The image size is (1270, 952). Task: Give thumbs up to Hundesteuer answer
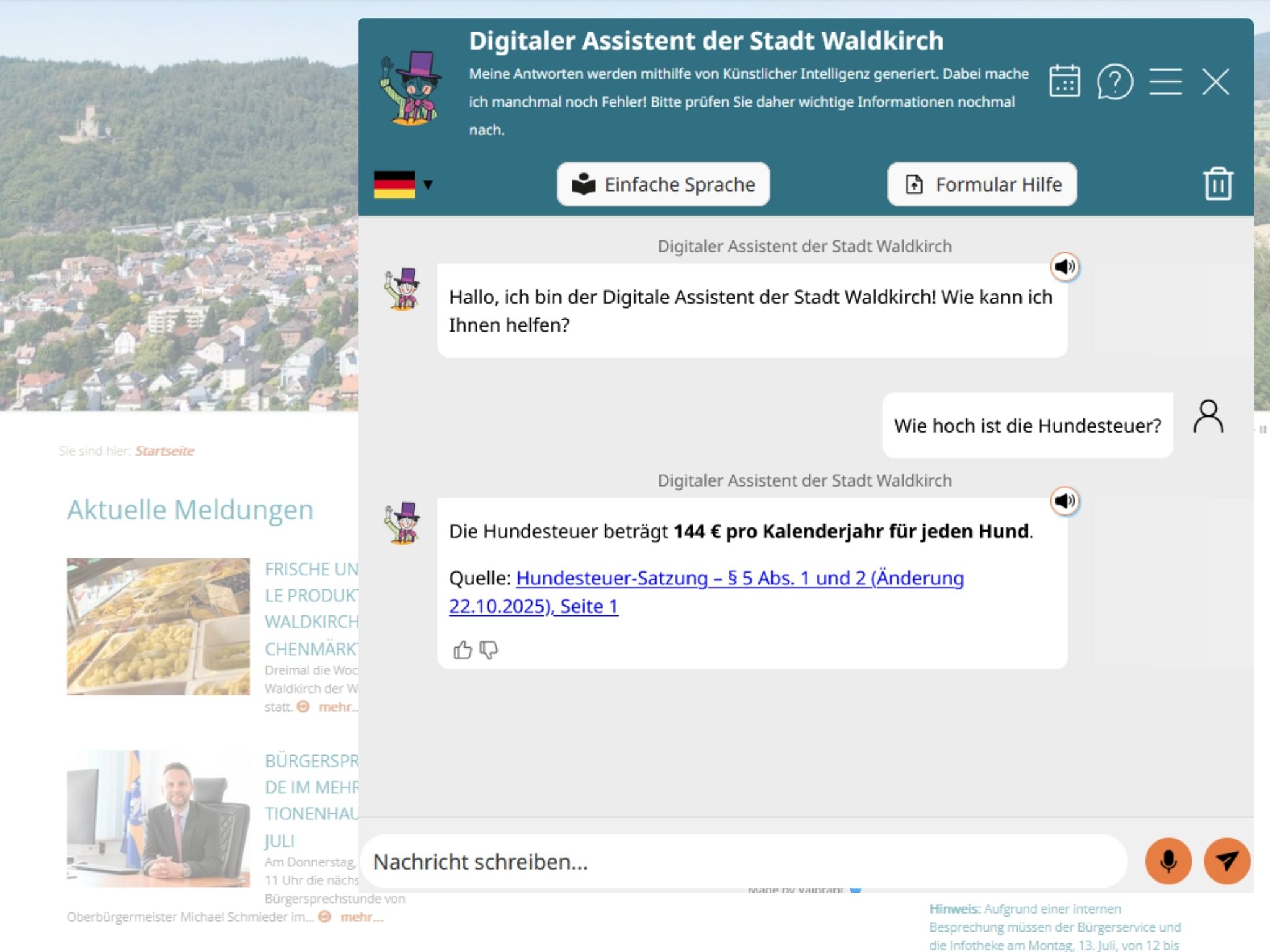pyautogui.click(x=462, y=650)
